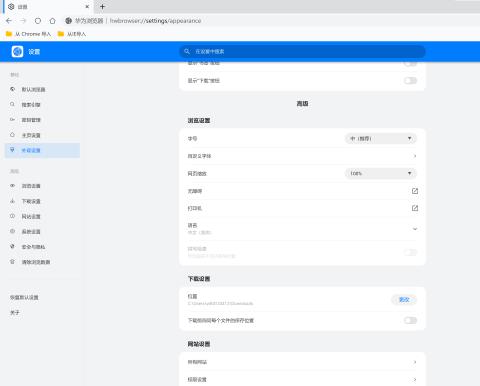The height and width of the screenshot is (386, 480).
Task: Open 清除浏览数据 from the sidebar
Action: pos(36,262)
